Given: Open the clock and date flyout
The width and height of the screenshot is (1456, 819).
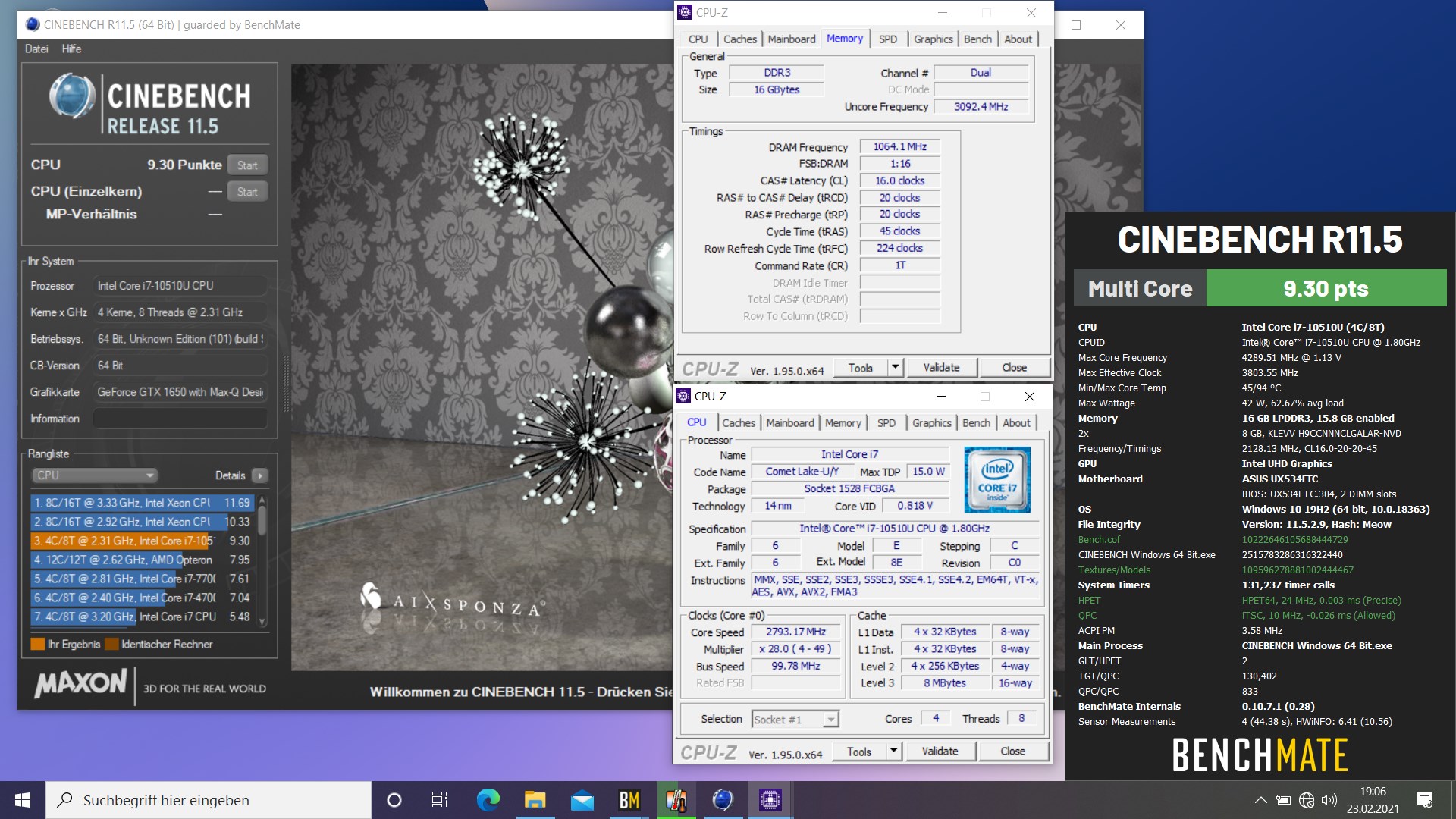Looking at the screenshot, I should [1373, 800].
